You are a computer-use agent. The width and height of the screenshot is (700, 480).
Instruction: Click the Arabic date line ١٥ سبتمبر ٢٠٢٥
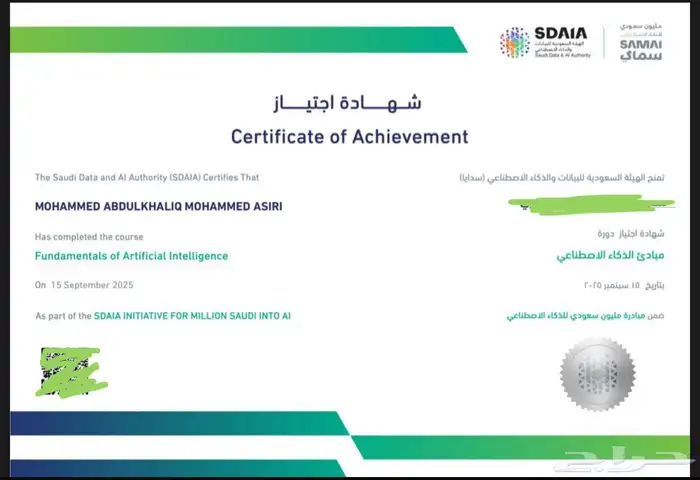(620, 285)
